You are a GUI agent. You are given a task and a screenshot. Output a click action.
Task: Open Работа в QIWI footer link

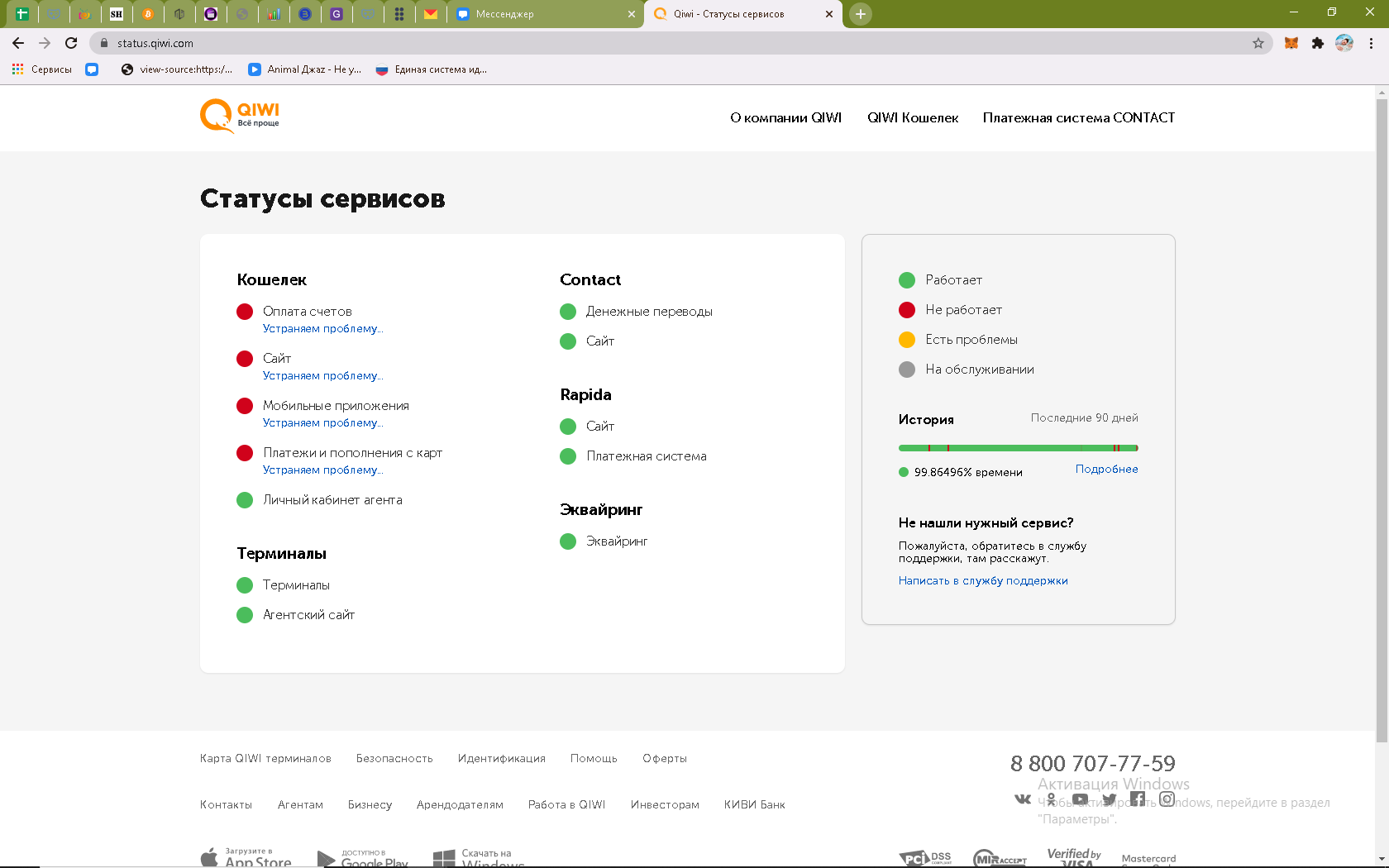(x=566, y=804)
